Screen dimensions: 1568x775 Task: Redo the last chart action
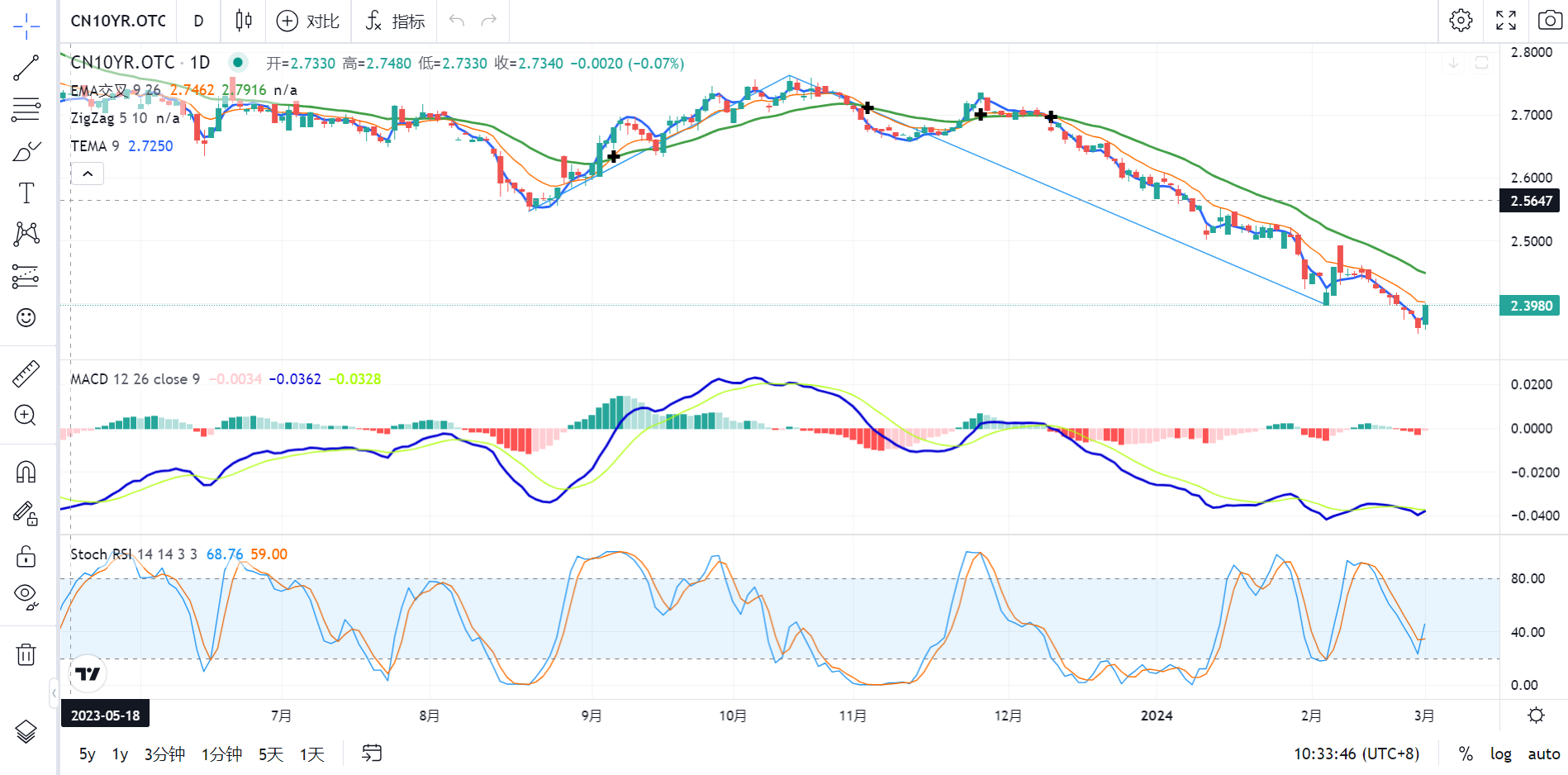pyautogui.click(x=489, y=21)
